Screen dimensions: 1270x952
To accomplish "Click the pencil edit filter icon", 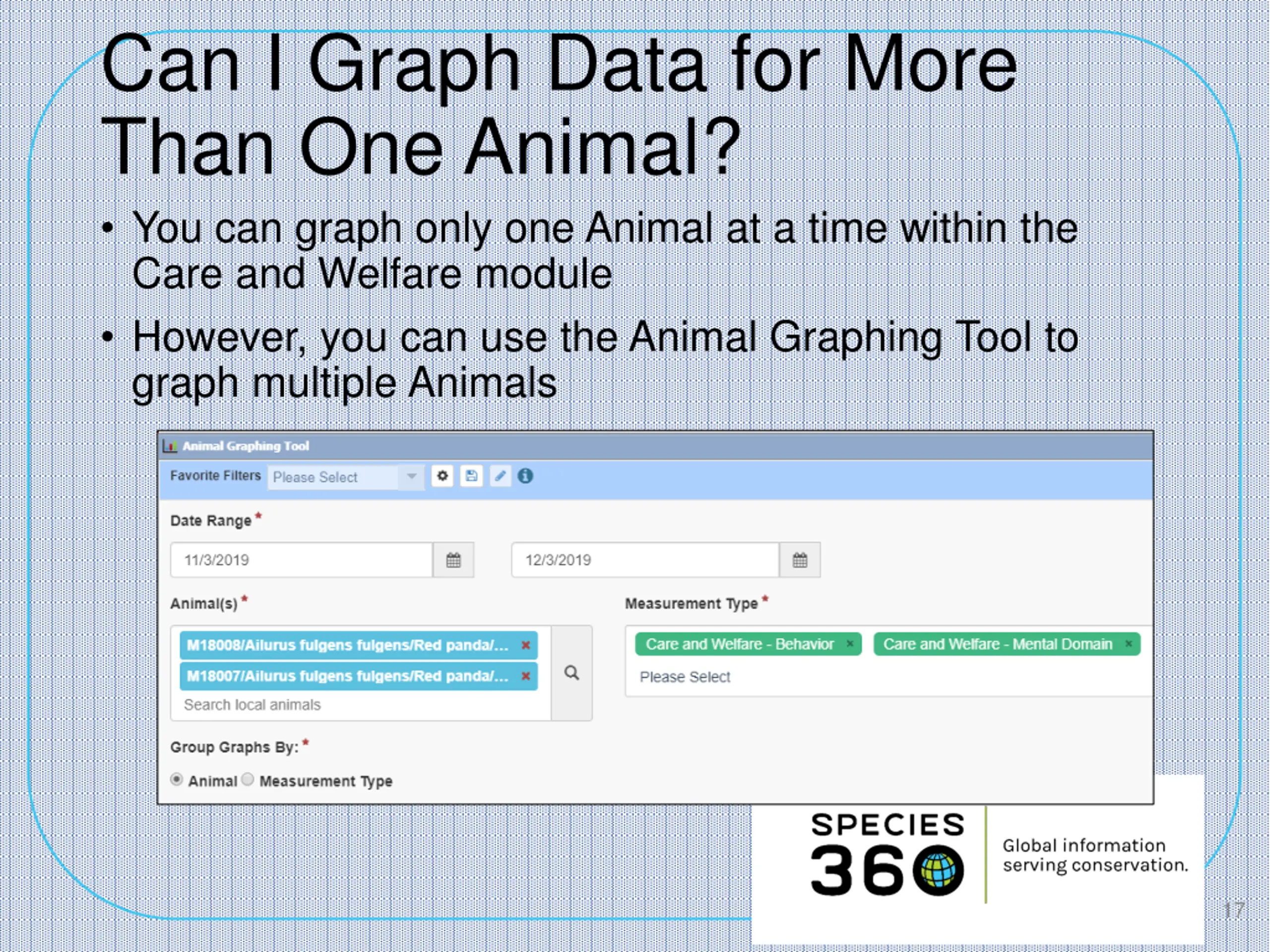I will point(500,476).
